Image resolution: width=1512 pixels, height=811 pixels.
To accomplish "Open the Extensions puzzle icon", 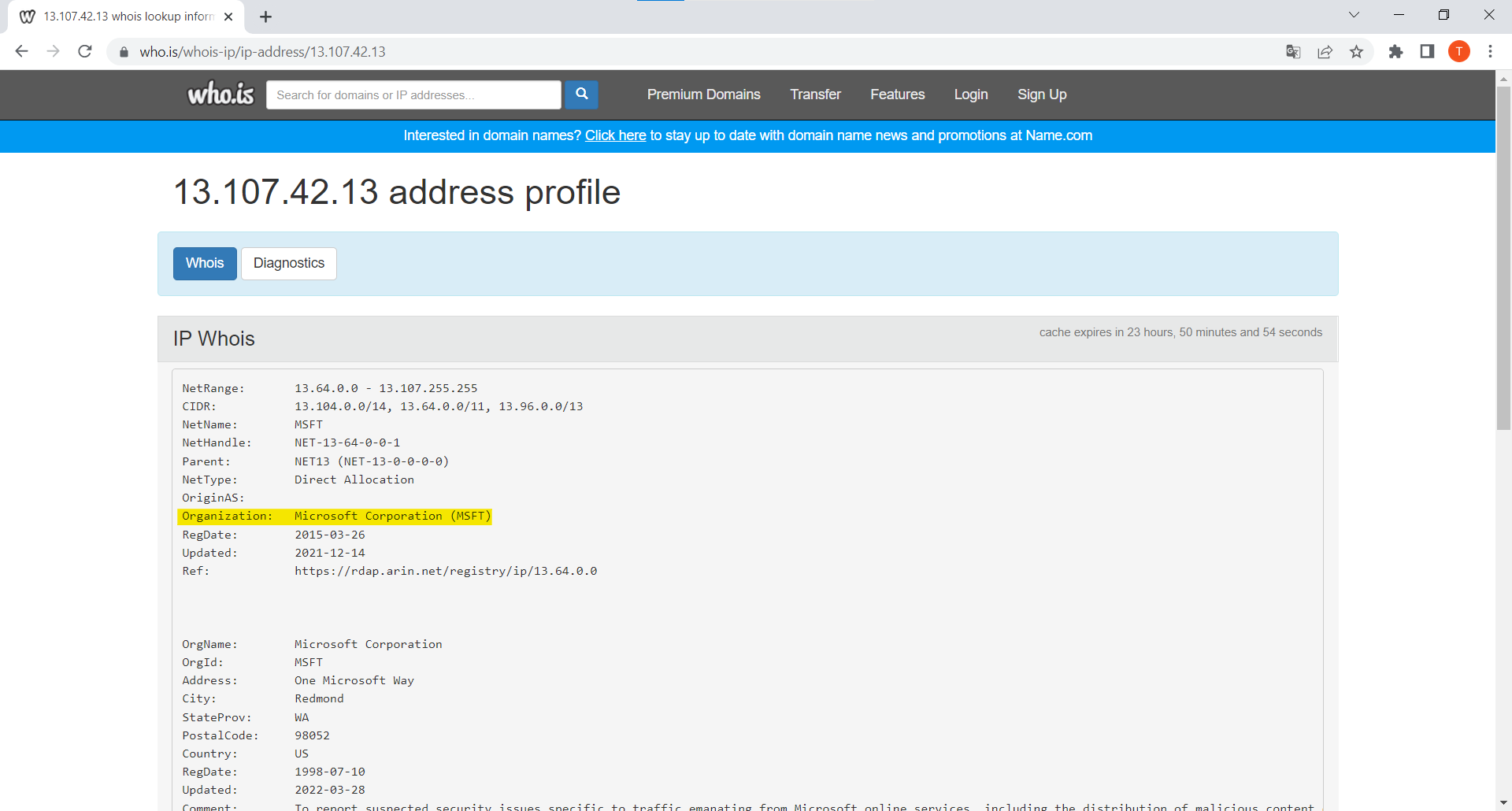I will [x=1395, y=52].
